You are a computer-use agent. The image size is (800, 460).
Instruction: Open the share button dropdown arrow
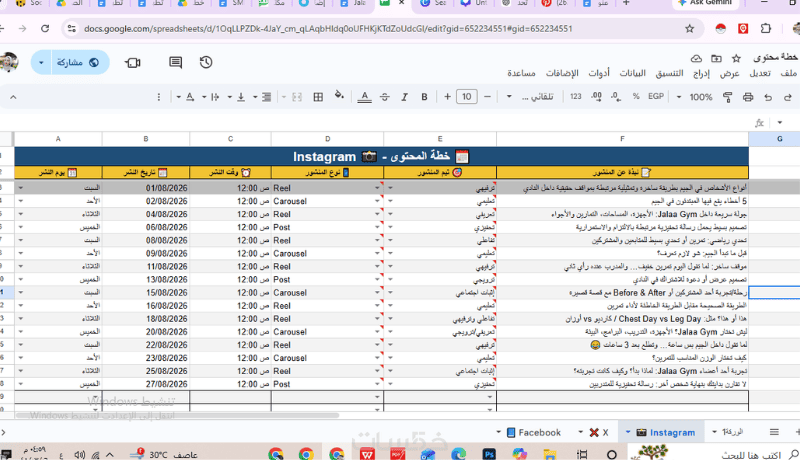pos(41,63)
